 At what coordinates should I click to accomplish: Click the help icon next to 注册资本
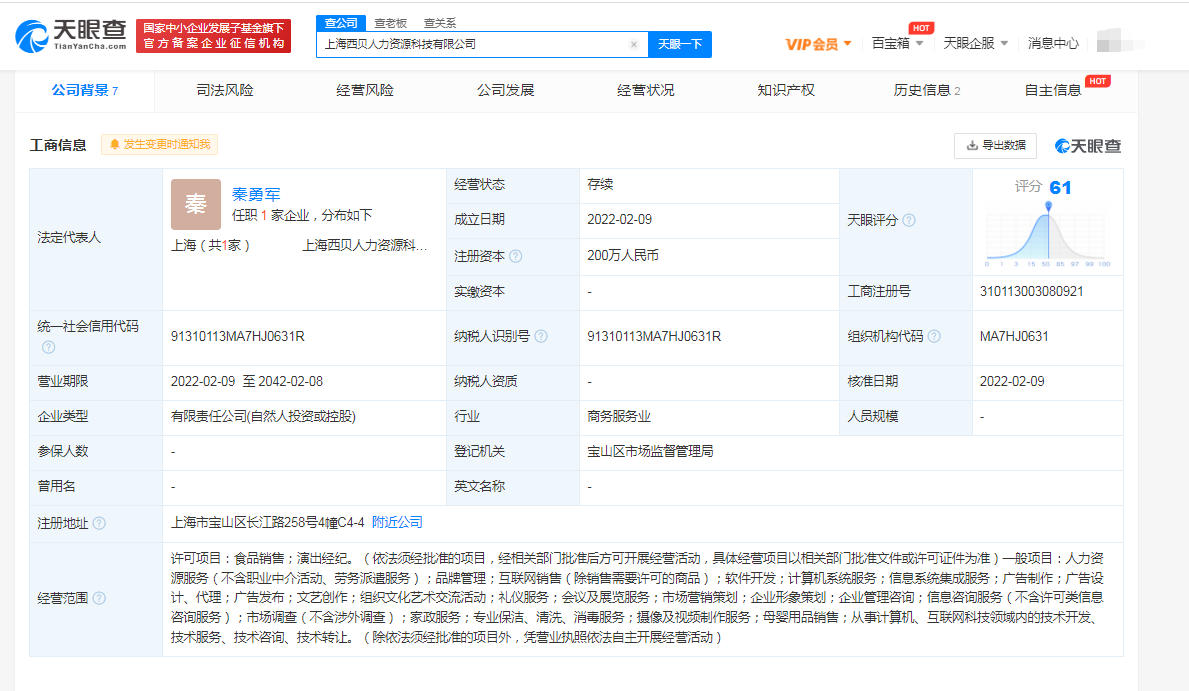516,256
